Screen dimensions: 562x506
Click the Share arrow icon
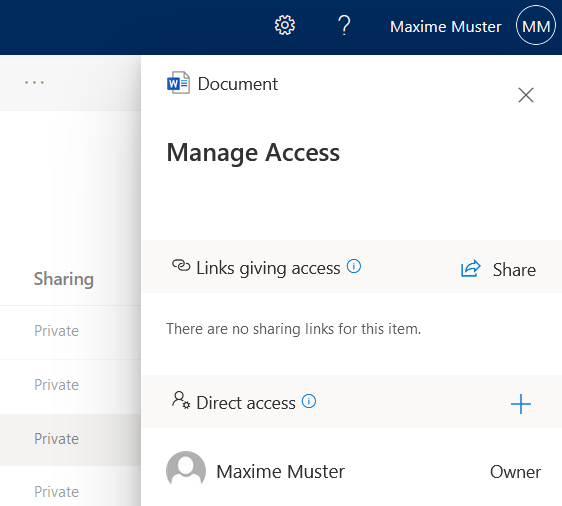470,269
